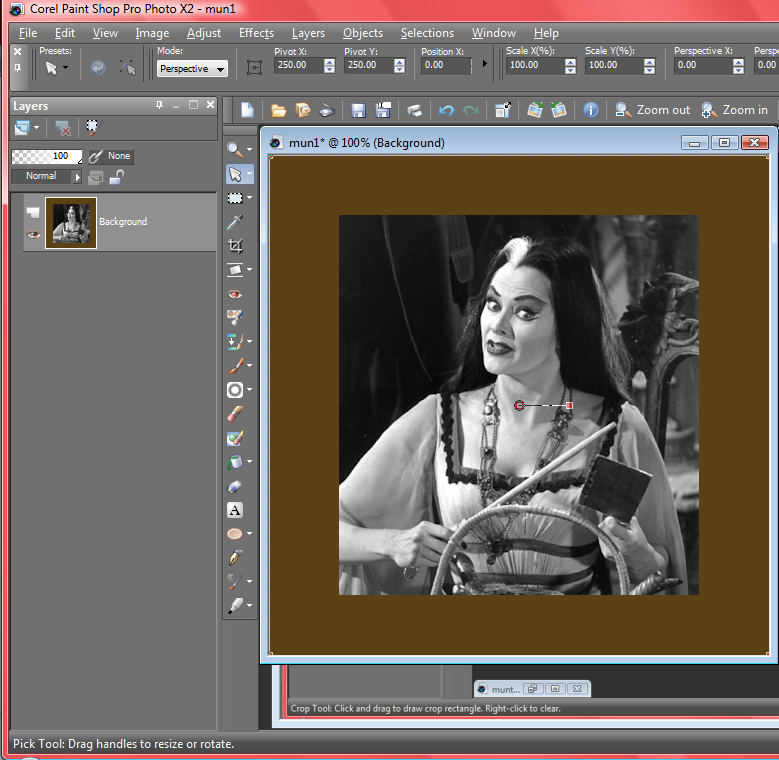Select the Dropper tool
Viewport: 779px width, 760px height.
234,222
